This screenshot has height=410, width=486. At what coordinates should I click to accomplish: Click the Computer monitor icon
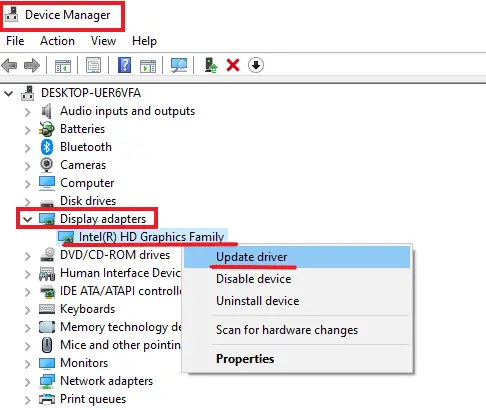coord(47,183)
